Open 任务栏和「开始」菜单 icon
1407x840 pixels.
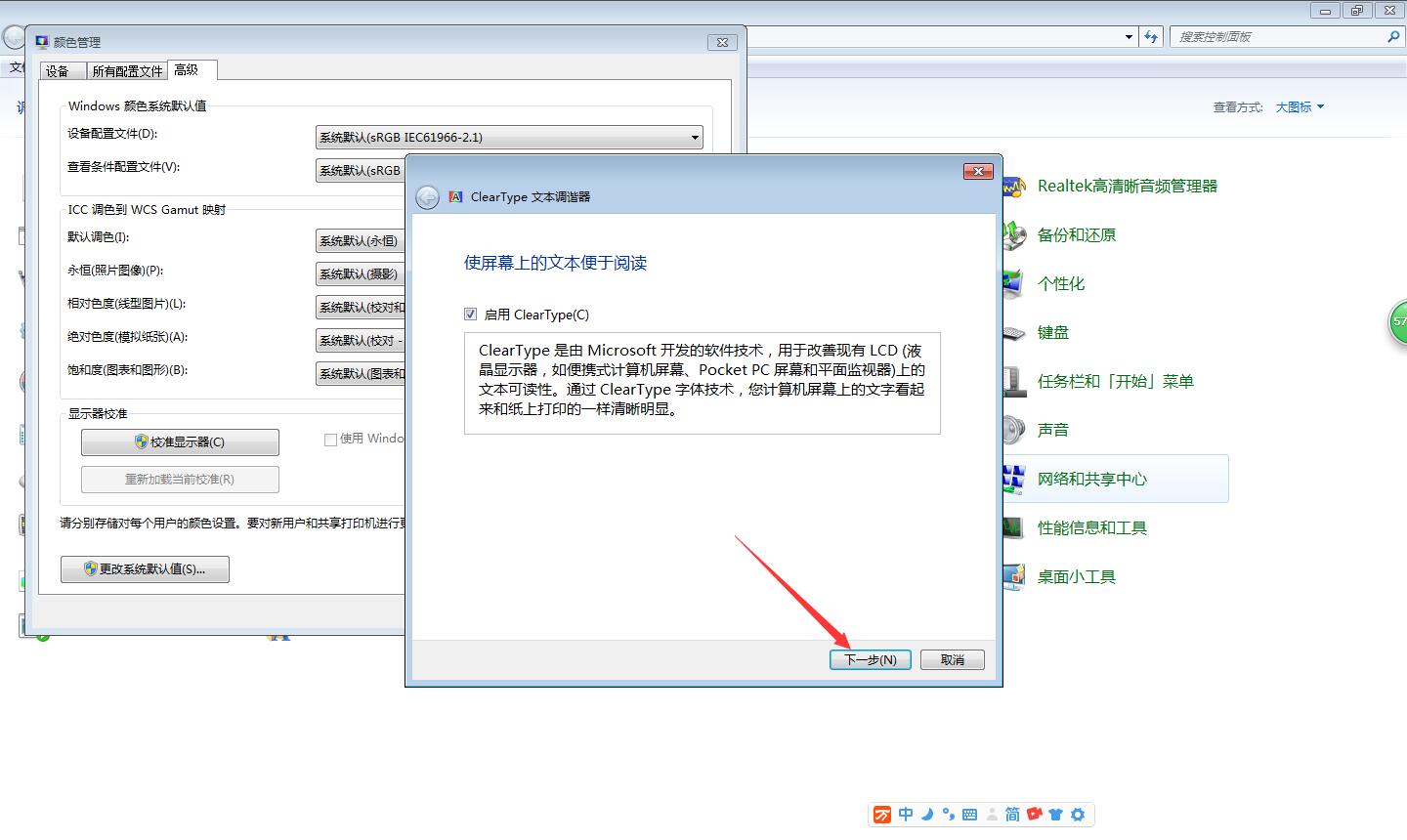(x=1013, y=381)
